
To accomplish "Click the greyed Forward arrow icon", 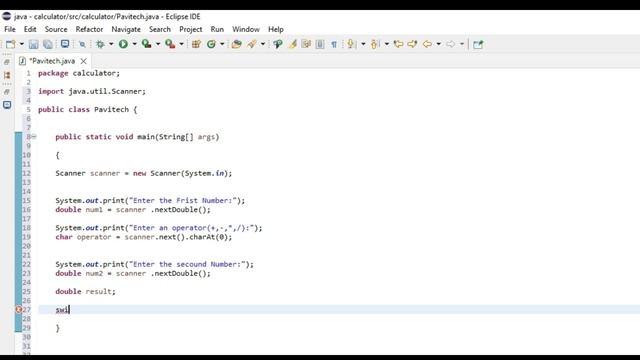I will tap(451, 44).
